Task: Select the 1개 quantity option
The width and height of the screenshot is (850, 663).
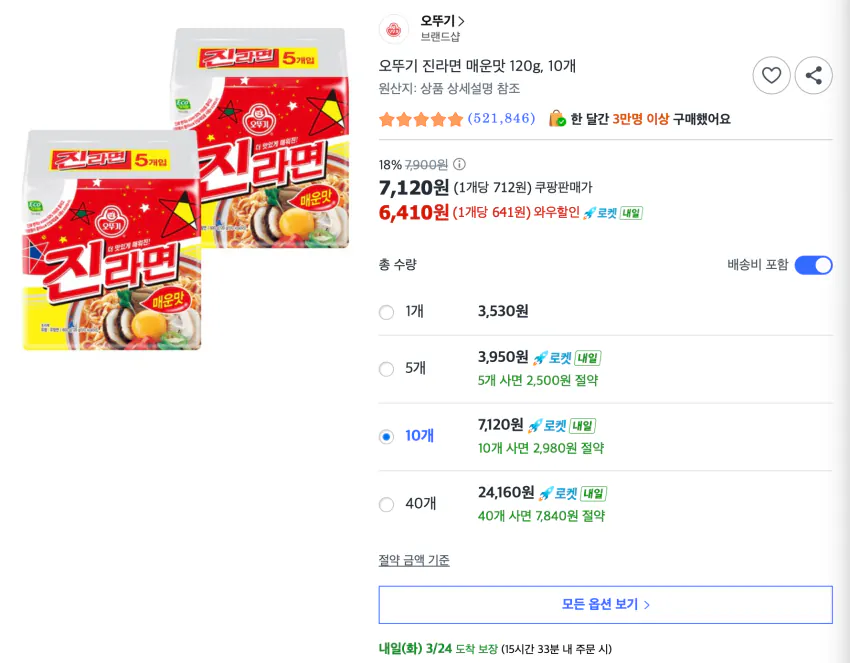Action: pos(386,312)
